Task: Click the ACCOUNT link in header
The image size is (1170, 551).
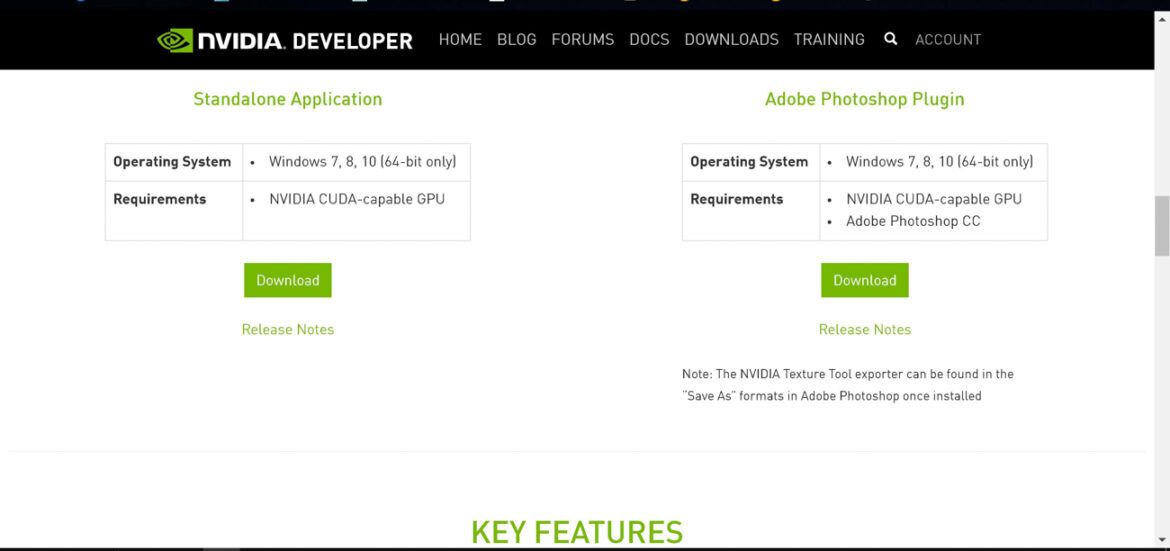Action: point(947,40)
